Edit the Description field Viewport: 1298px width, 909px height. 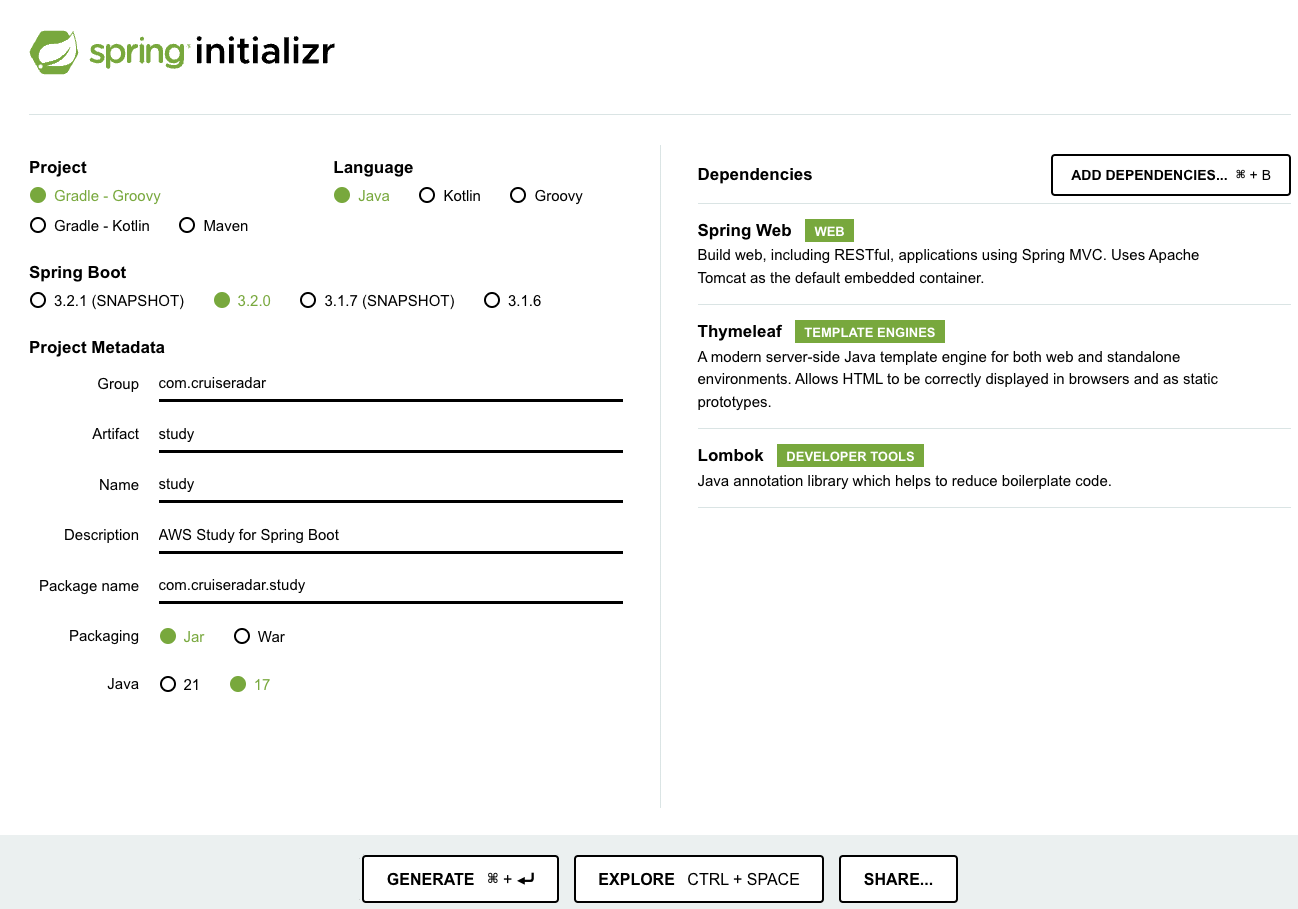[390, 536]
